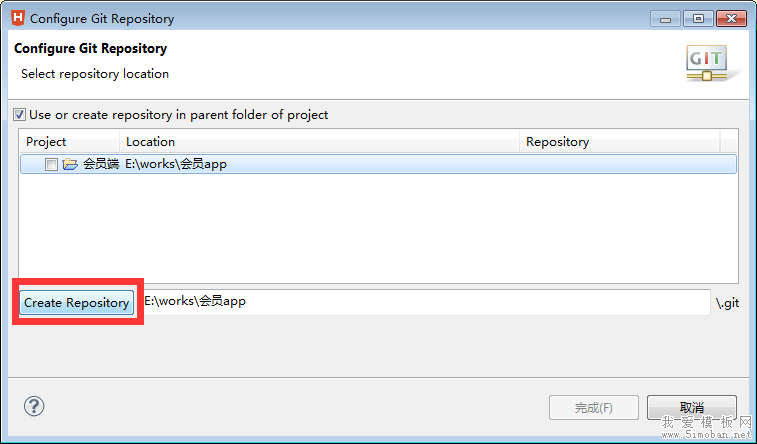
Task: Click the folder icon beside 会员端
Action: (x=70, y=164)
